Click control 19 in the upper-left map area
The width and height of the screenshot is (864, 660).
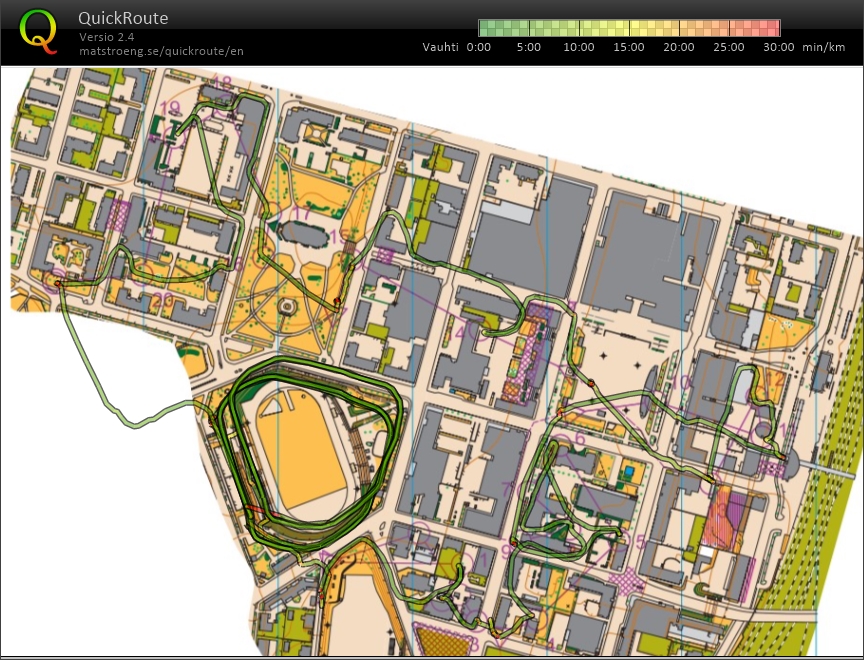pyautogui.click(x=173, y=108)
